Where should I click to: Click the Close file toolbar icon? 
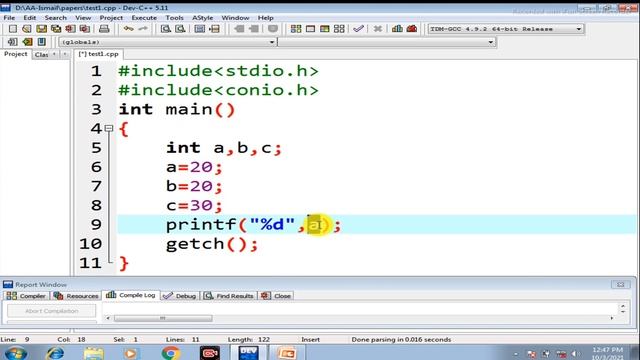coord(70,29)
